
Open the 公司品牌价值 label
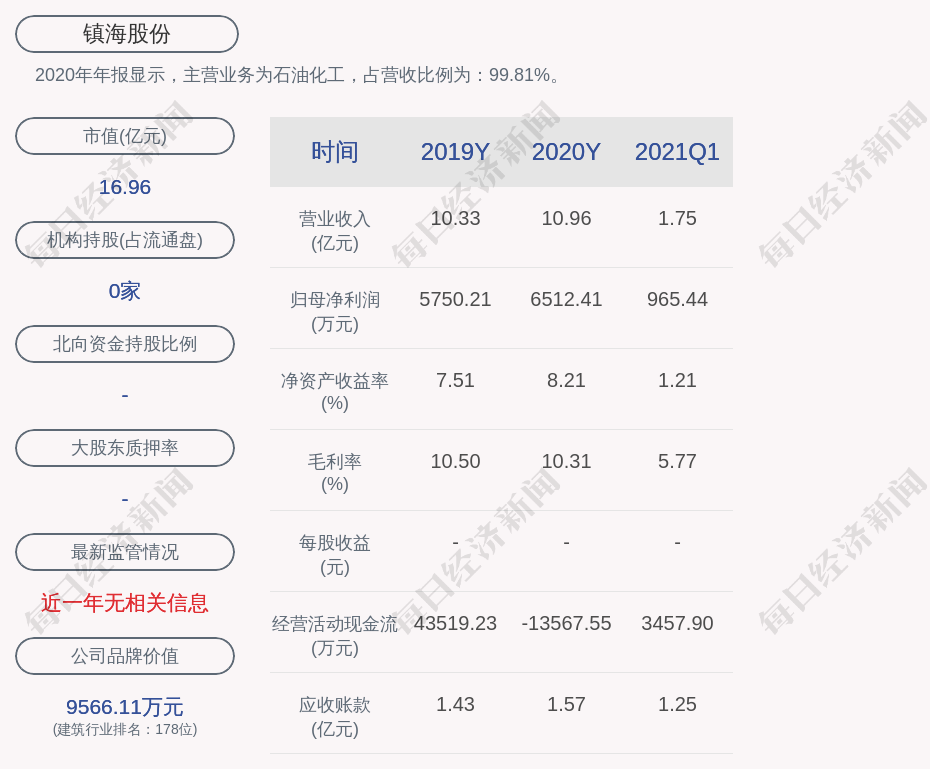pos(125,656)
